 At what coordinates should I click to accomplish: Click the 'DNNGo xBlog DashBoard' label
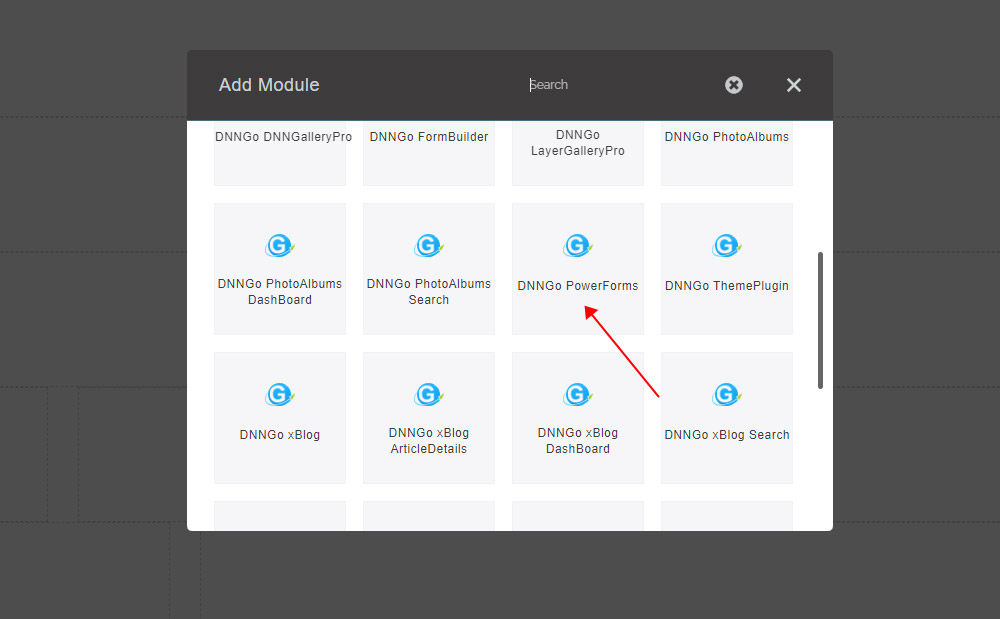[x=578, y=441]
